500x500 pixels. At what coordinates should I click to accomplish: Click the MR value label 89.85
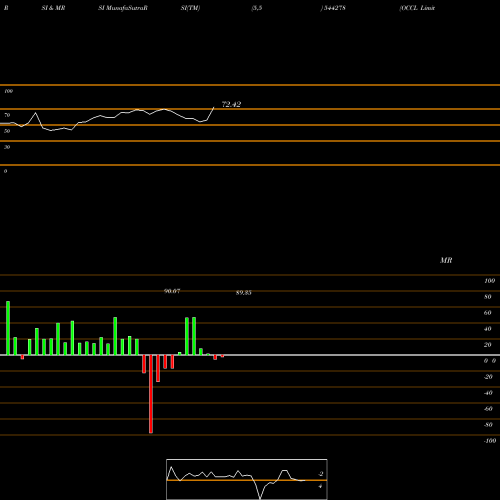pos(244,293)
